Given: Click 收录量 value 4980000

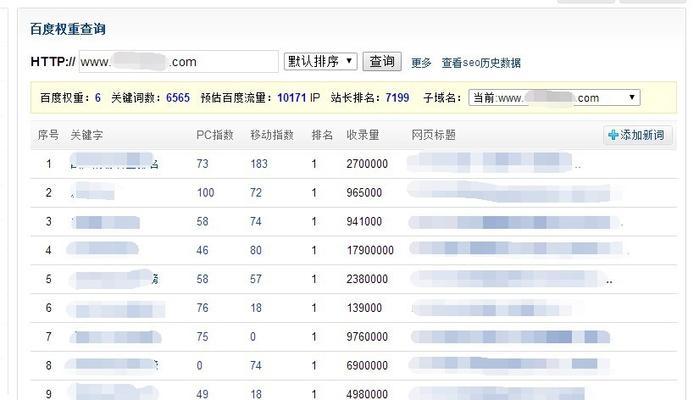Looking at the screenshot, I should click(367, 394).
